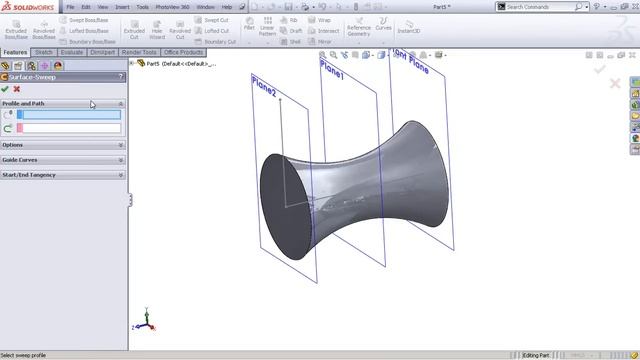
Task: Click the Extruded Boss/Base tool
Action: 16,30
